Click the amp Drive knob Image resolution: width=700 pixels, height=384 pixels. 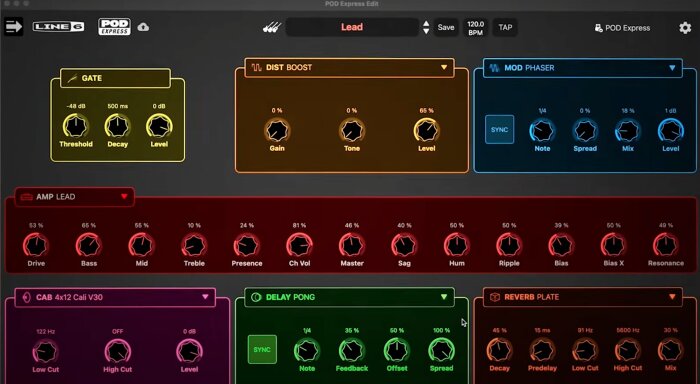pos(36,246)
